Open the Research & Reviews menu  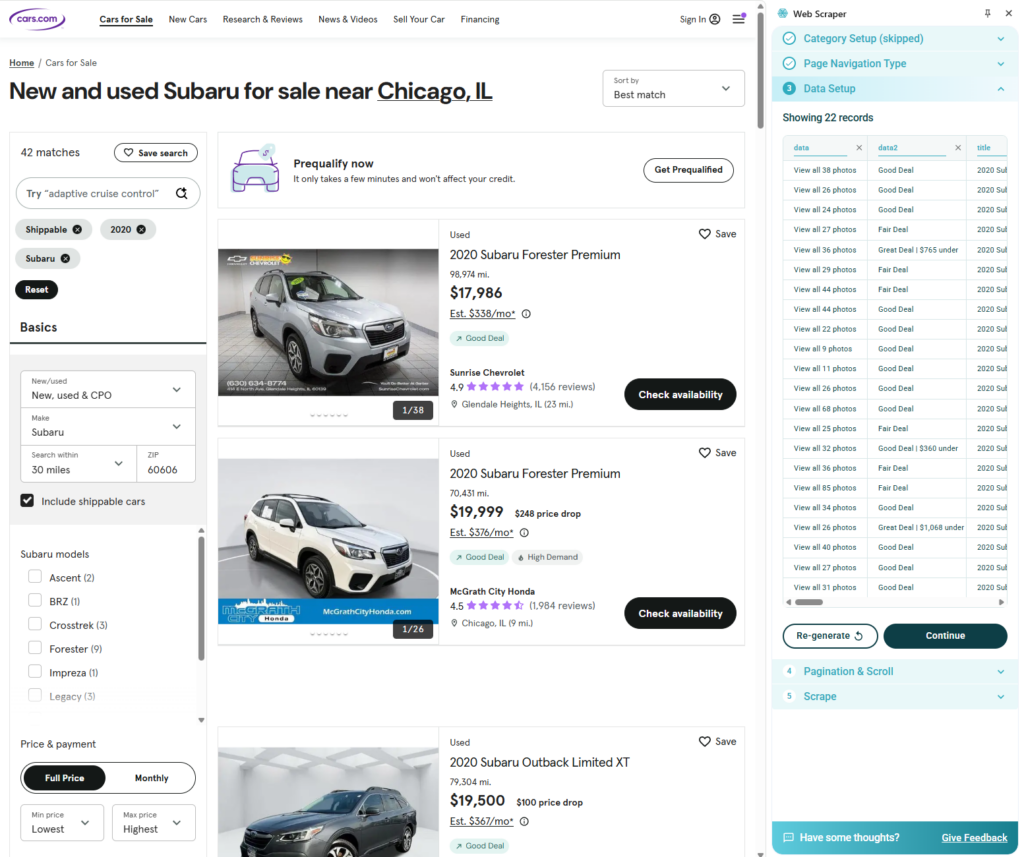(x=262, y=19)
